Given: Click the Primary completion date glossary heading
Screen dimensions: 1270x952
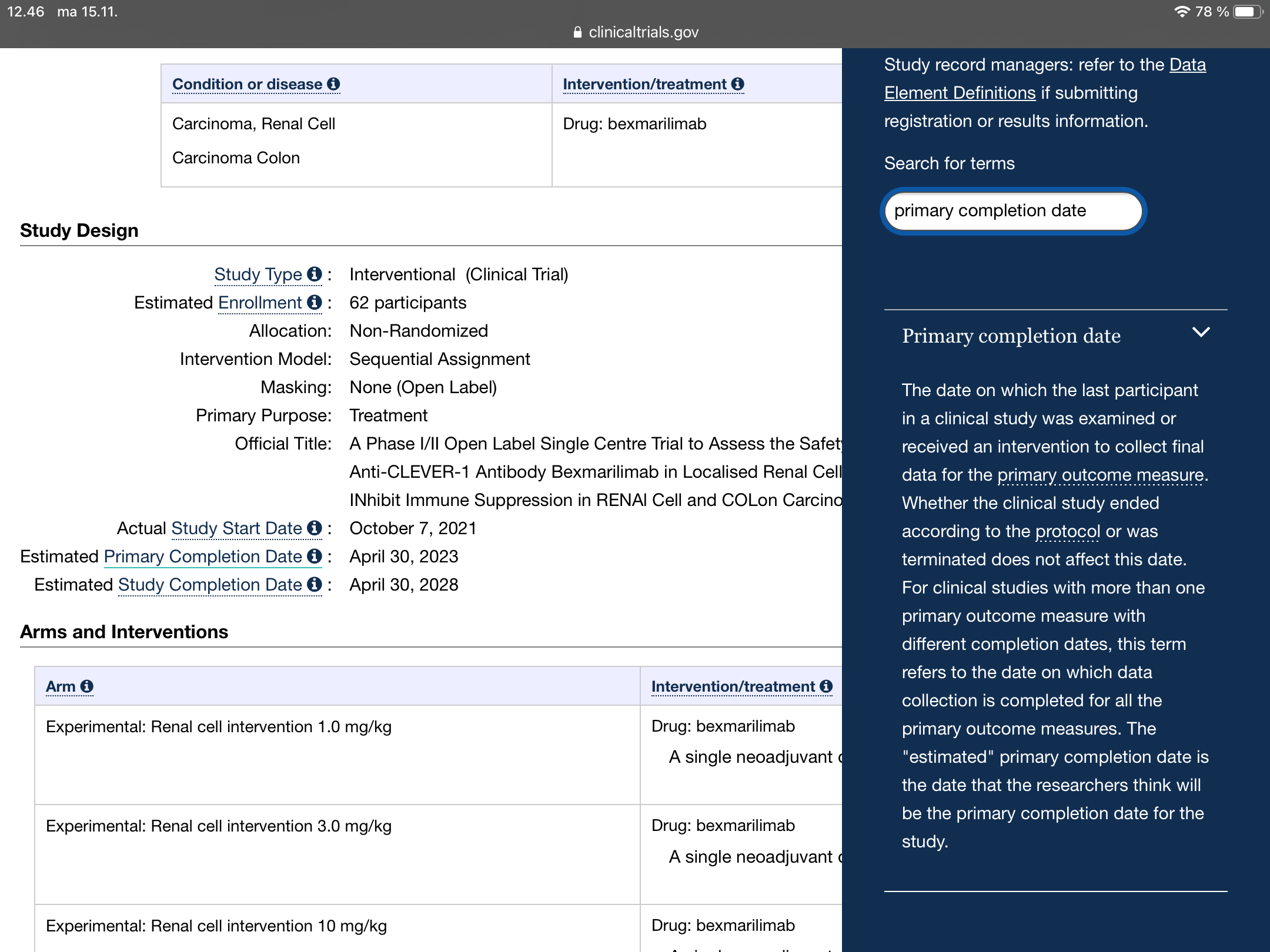Looking at the screenshot, I should click(x=1011, y=336).
